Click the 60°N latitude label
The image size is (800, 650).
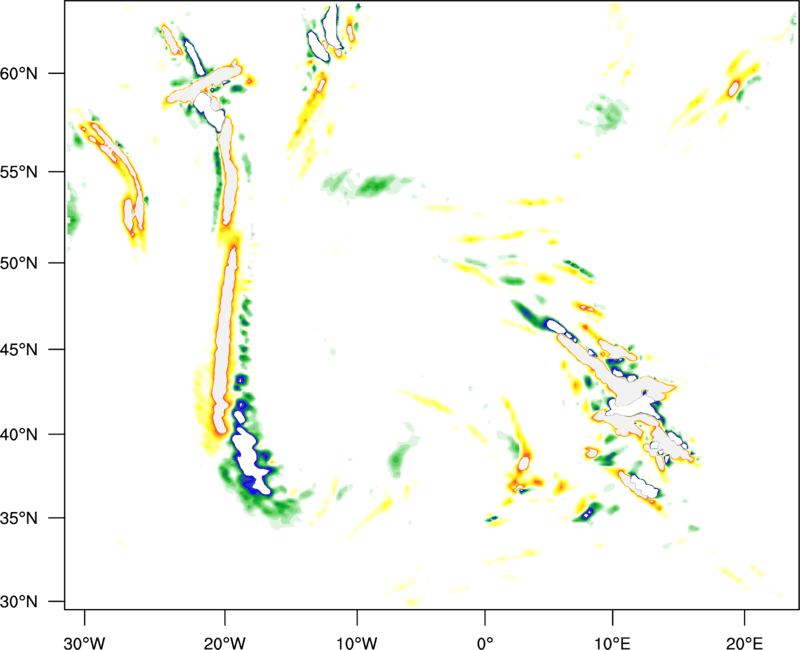pyautogui.click(x=19, y=74)
